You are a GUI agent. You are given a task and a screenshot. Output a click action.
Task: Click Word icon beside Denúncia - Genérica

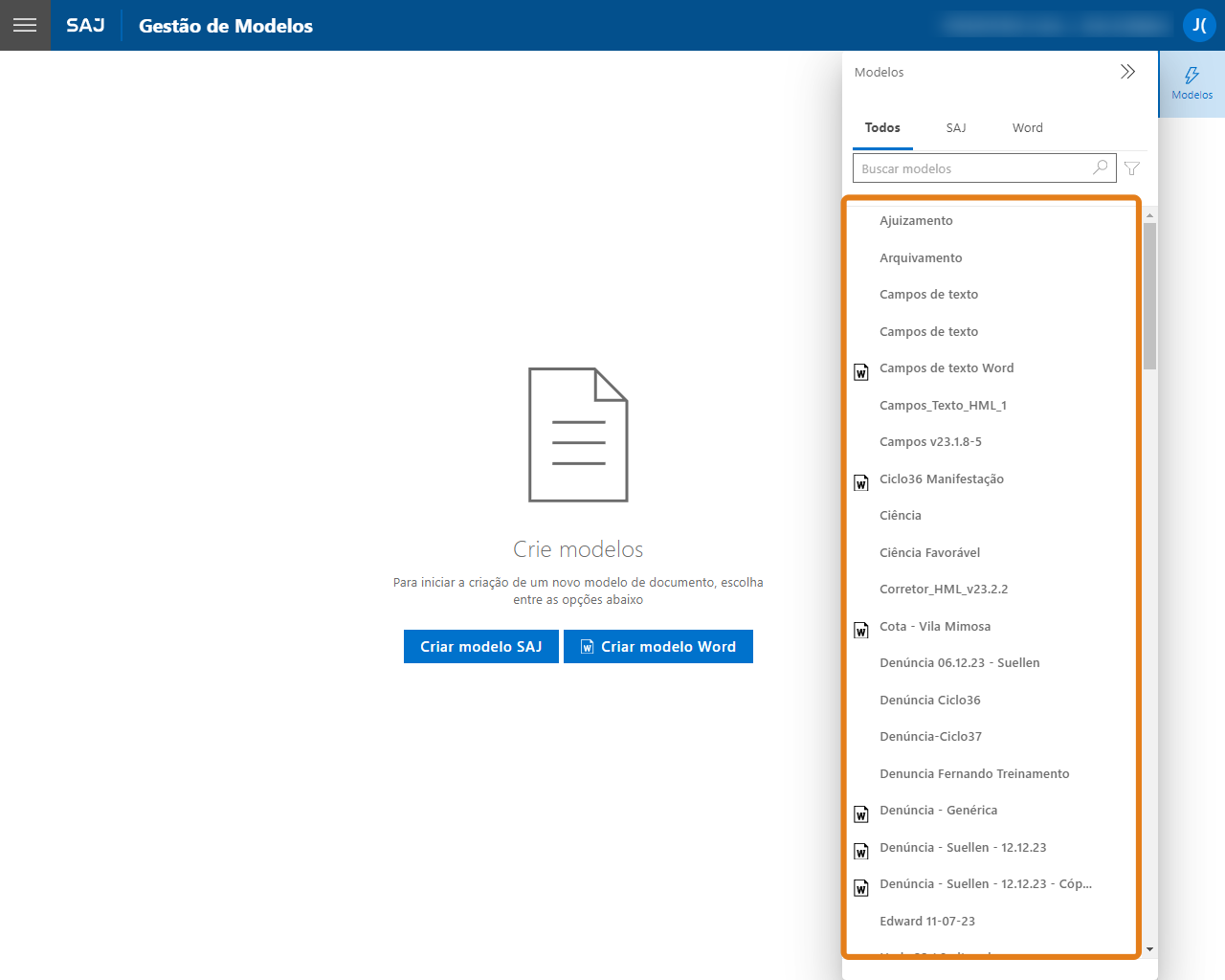(861, 813)
